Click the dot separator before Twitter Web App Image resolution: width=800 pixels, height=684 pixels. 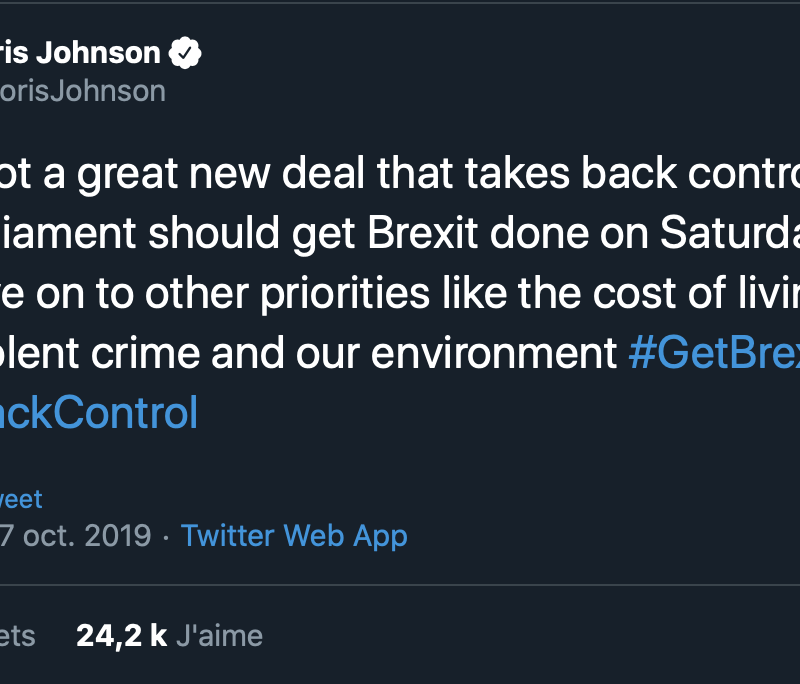pyautogui.click(x=166, y=536)
